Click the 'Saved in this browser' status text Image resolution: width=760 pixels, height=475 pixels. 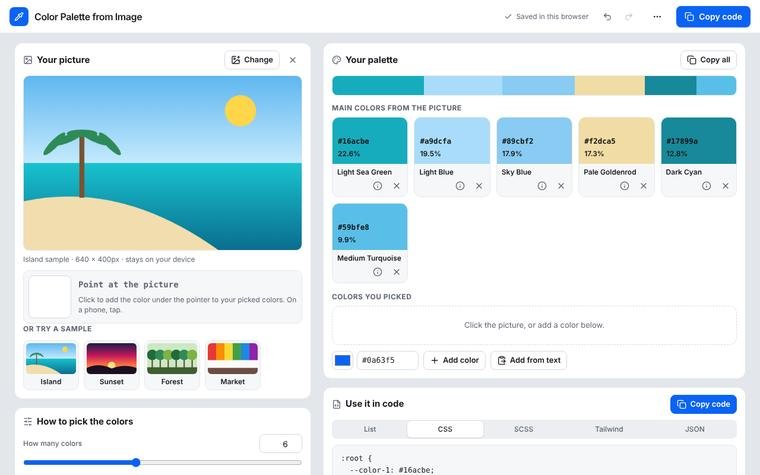click(552, 16)
